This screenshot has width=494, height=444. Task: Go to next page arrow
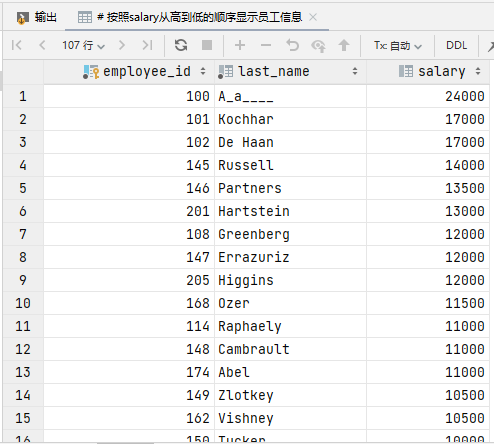coord(122,45)
